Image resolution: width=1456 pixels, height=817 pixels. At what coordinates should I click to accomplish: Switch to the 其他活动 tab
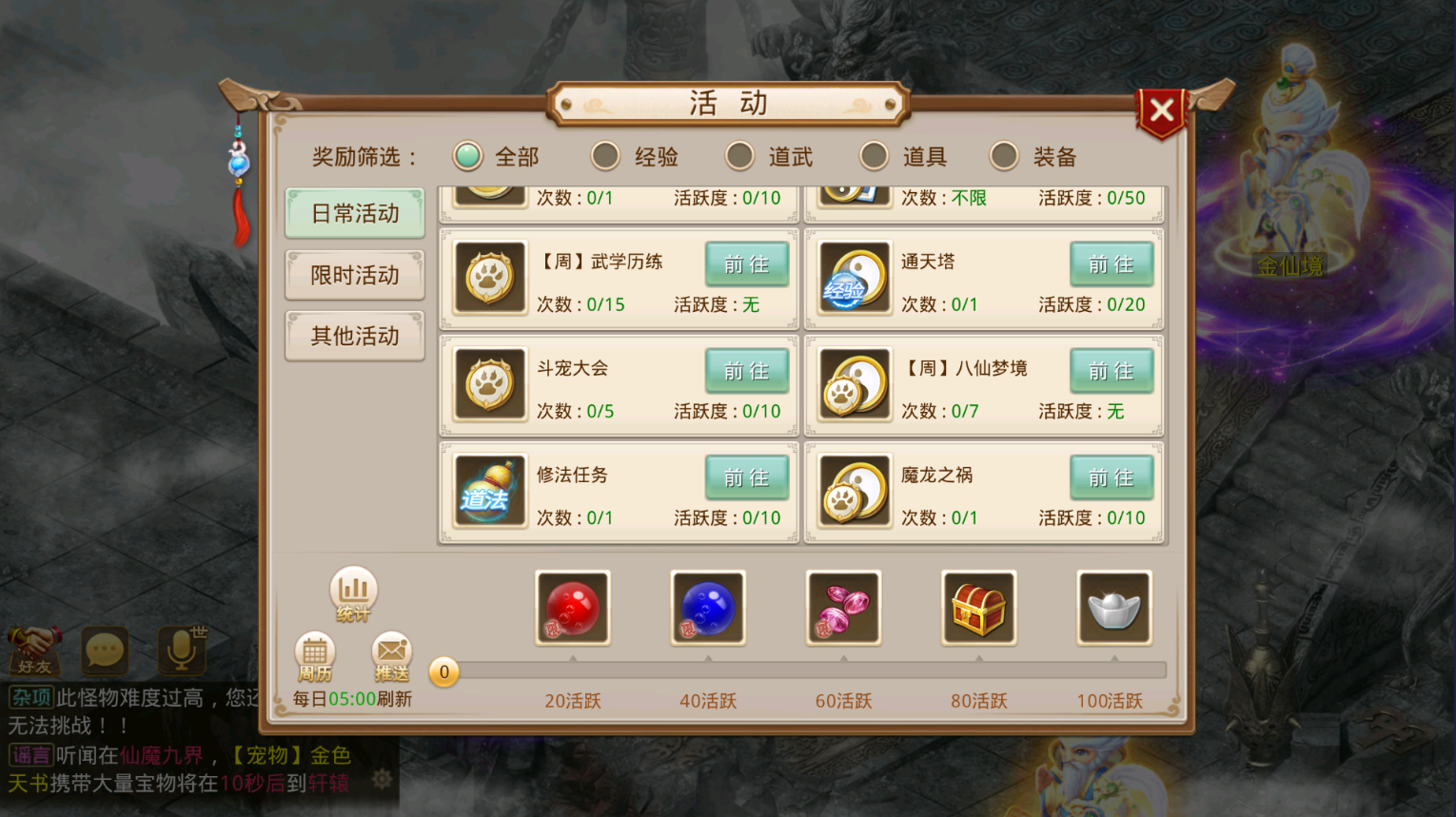click(355, 336)
